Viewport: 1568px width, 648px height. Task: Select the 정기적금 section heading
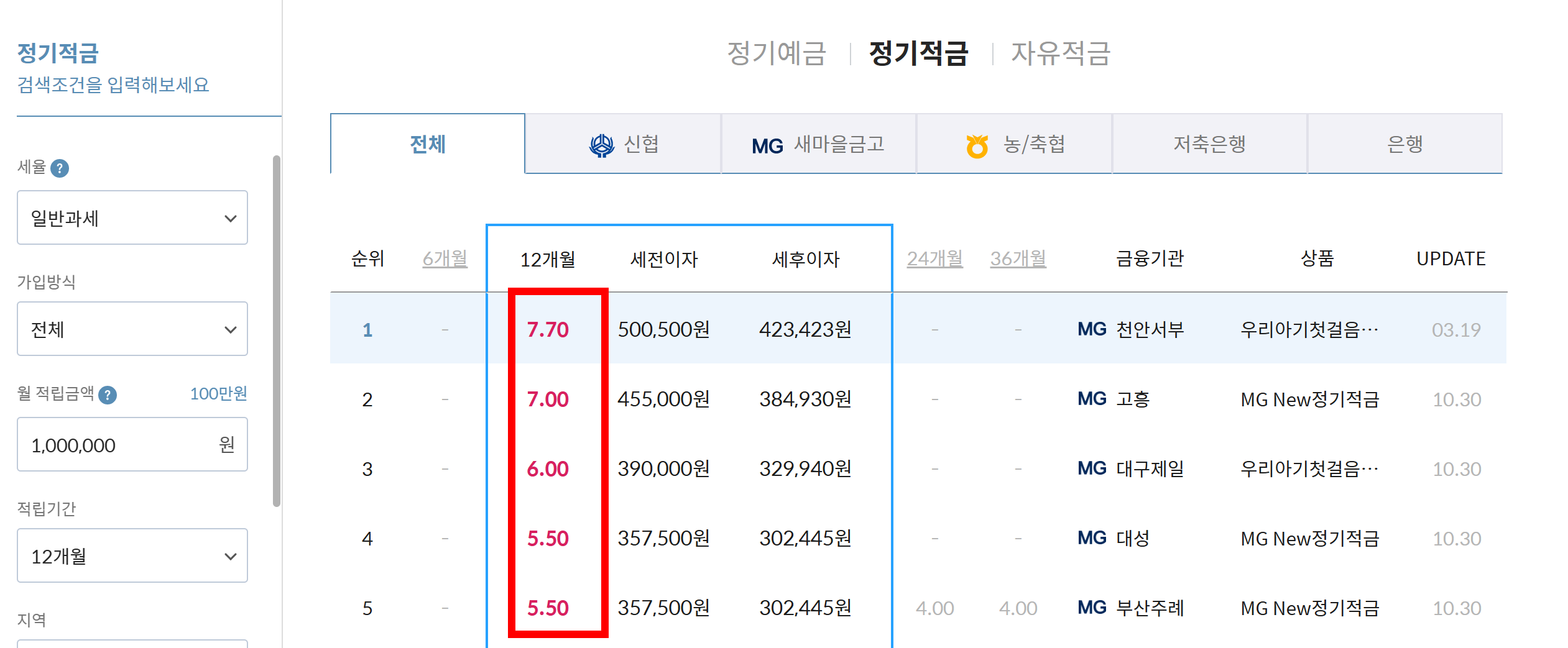coord(918,53)
